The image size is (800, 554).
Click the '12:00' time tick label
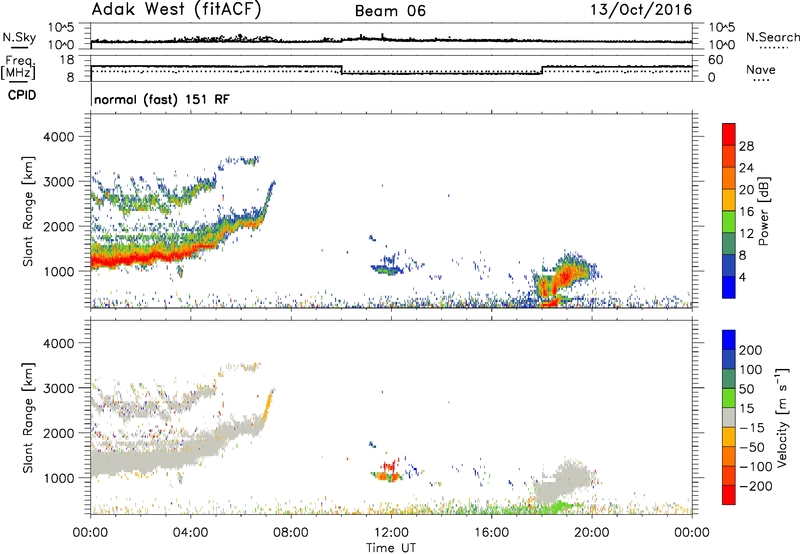pos(391,533)
